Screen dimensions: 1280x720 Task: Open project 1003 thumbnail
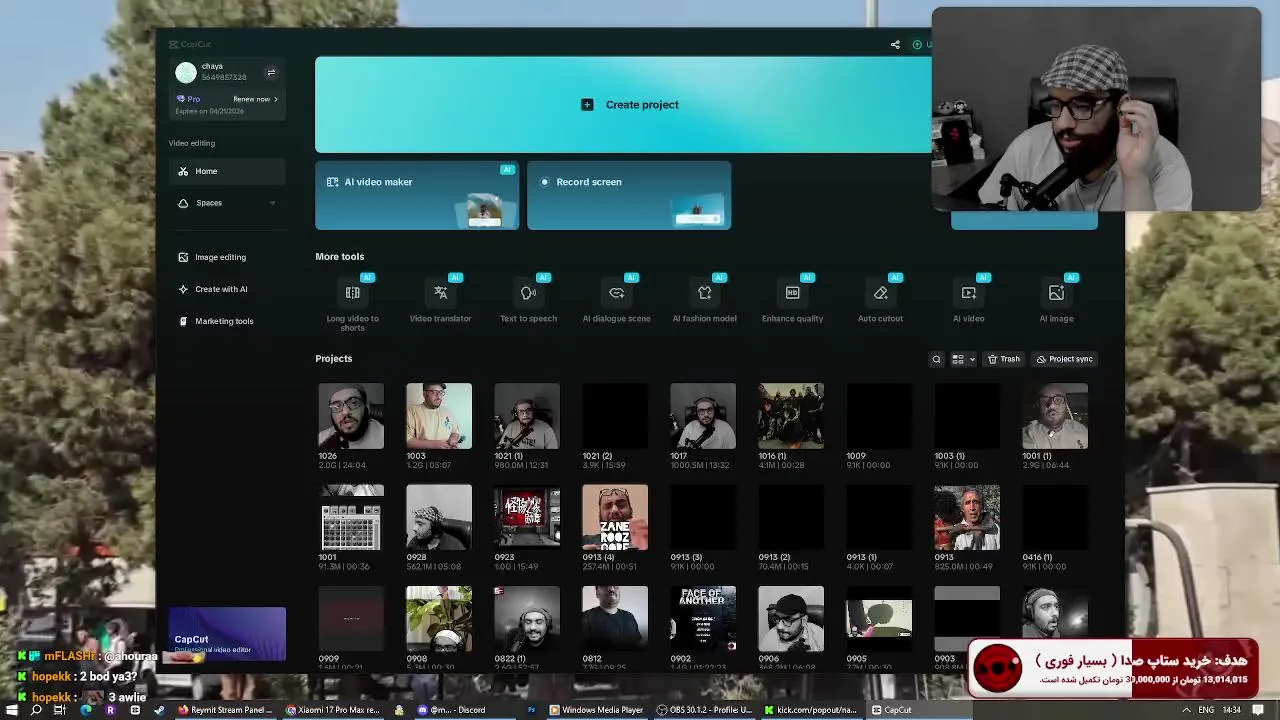coord(439,416)
